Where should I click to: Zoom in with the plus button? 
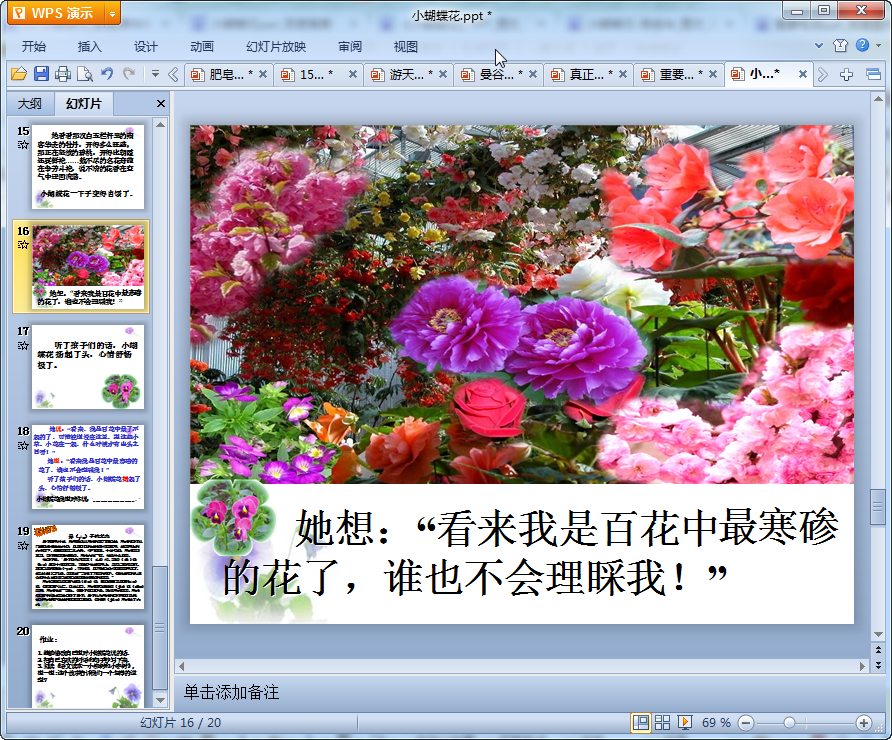pyautogui.click(x=864, y=723)
